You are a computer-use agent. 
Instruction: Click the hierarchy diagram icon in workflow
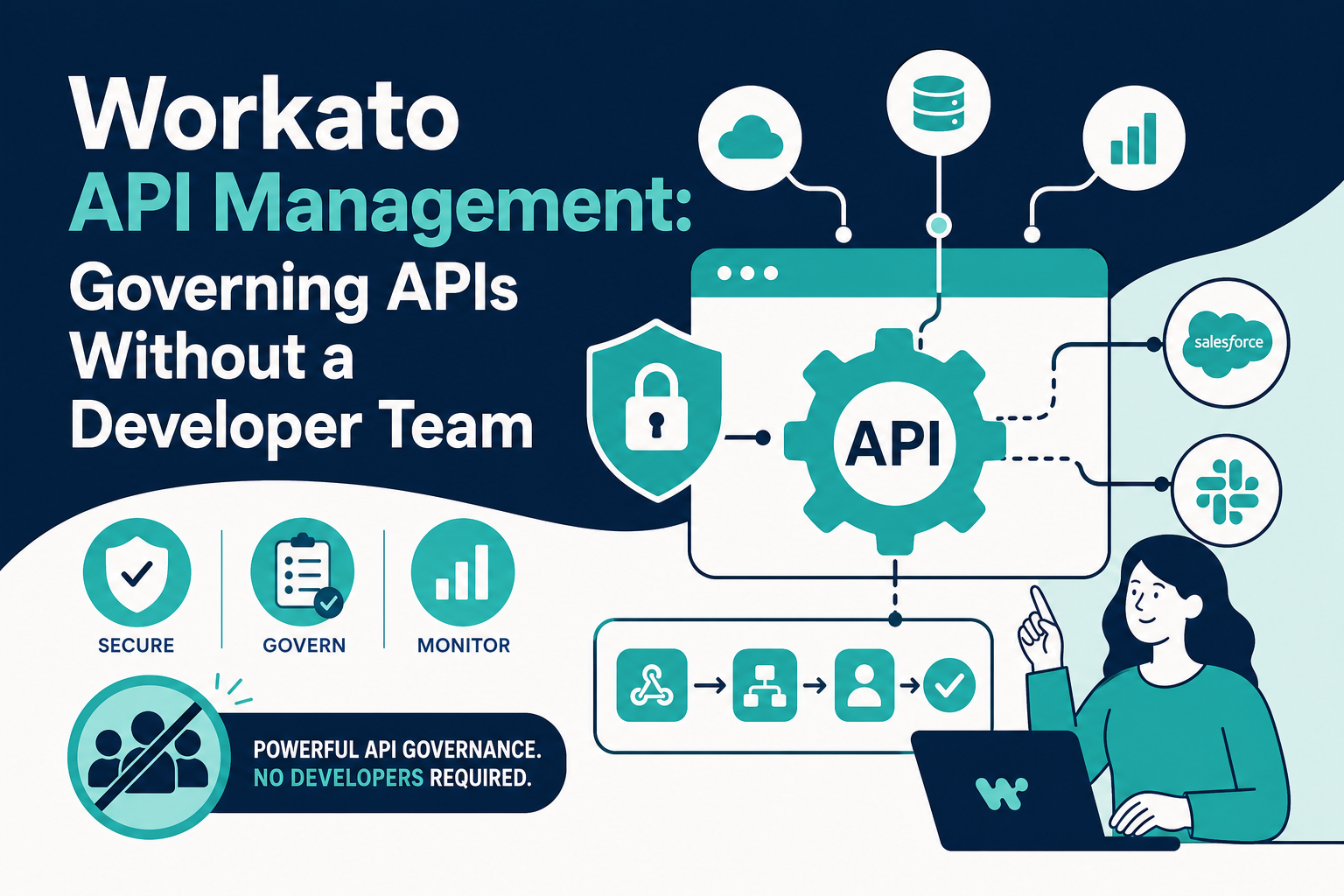(x=764, y=685)
